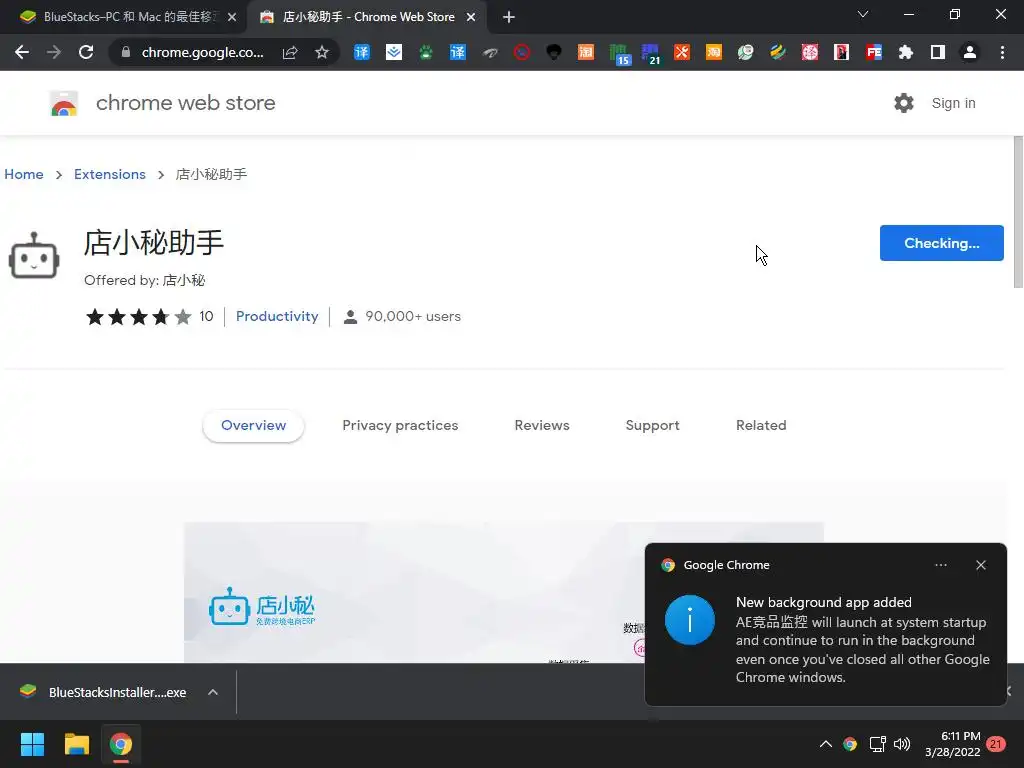
Task: Click the Checking... install button
Action: click(x=941, y=243)
